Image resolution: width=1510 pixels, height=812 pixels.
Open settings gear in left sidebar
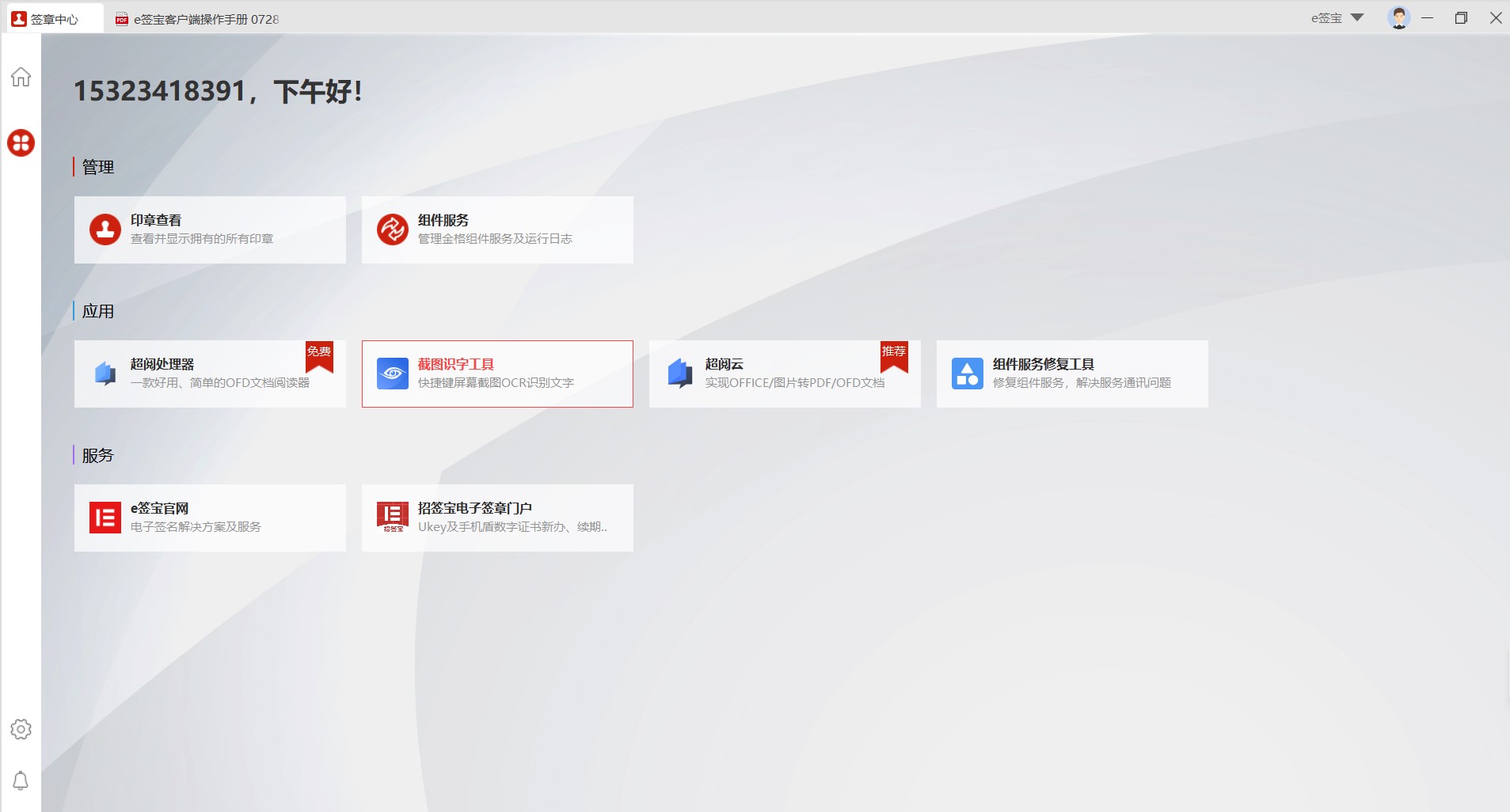(21, 729)
